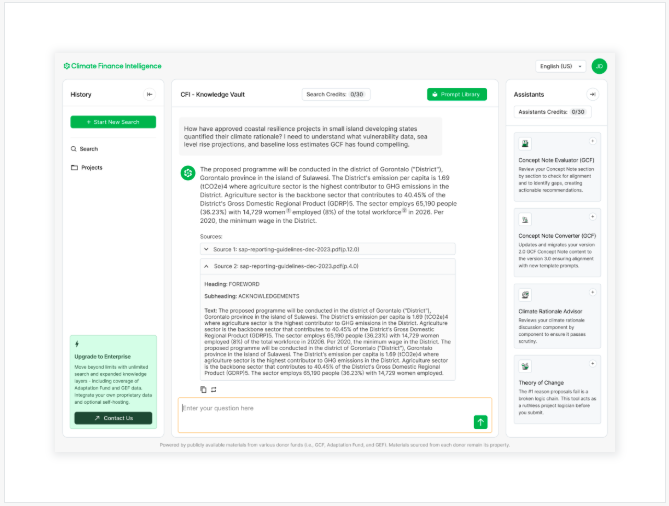Expand Source 1 sap-reporting-guidelines
The width and height of the screenshot is (669, 506).
(x=328, y=249)
